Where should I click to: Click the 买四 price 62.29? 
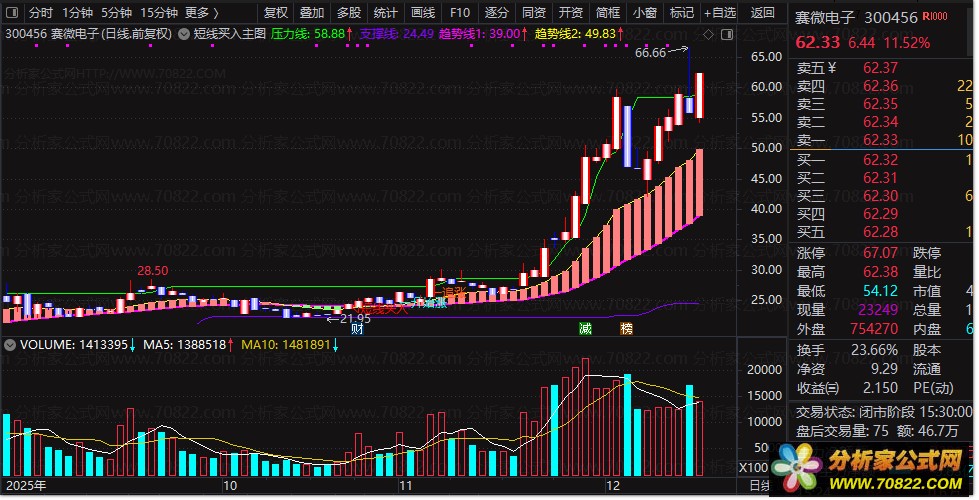(880, 214)
